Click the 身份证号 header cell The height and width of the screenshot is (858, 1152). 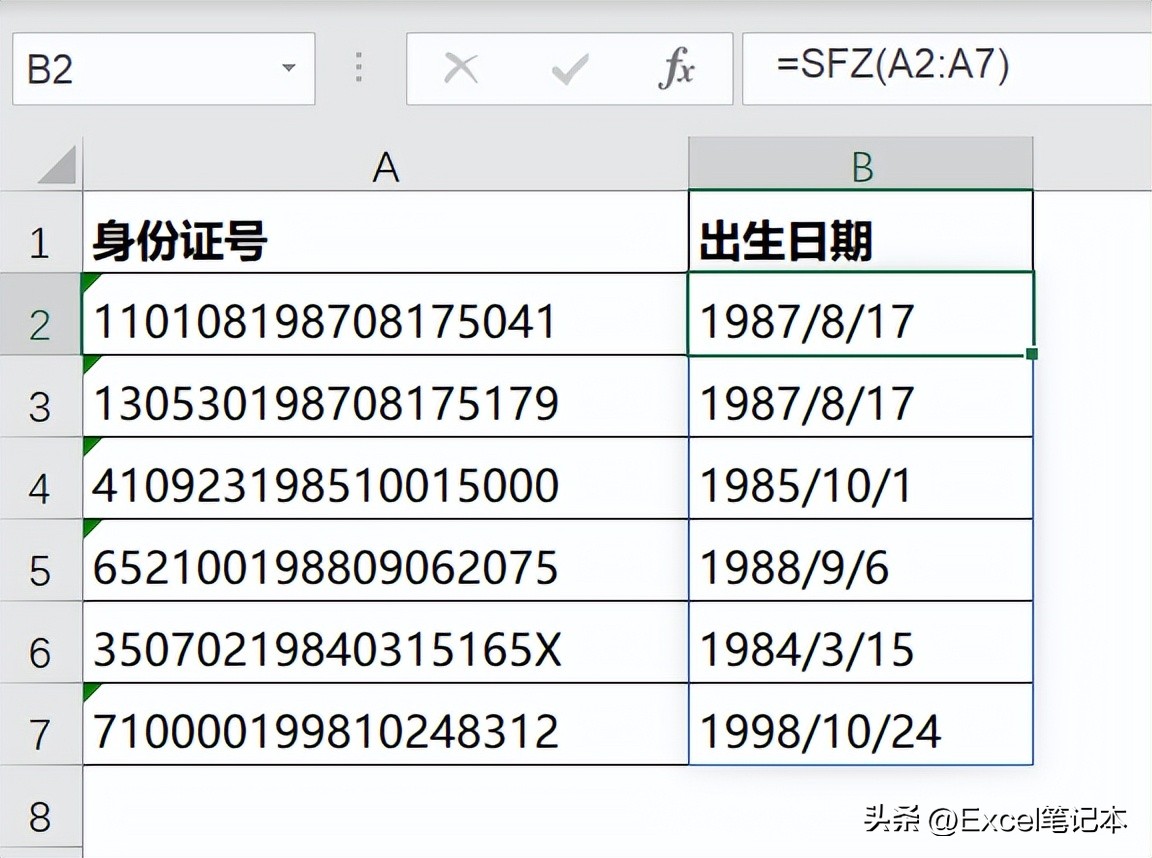(x=385, y=242)
